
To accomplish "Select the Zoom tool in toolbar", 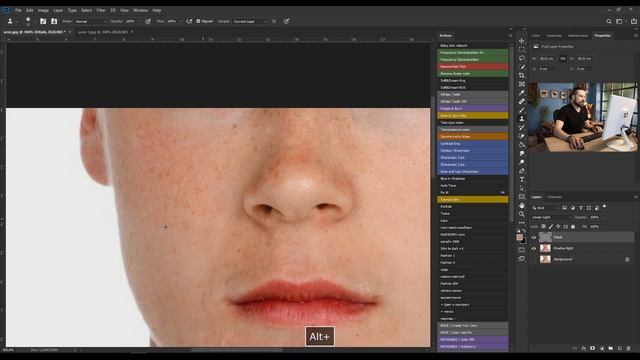I will click(522, 214).
